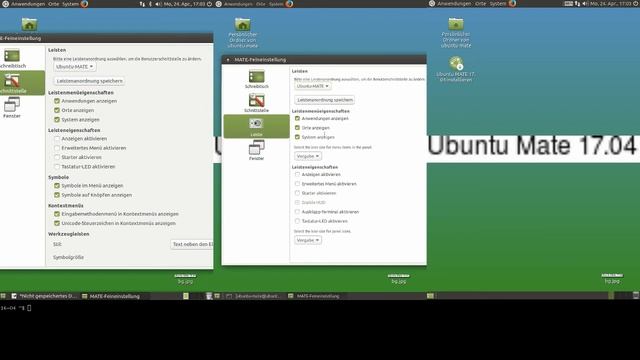Uncheck Unicode-Steuerzeichen in Kontextmenüs anzeigen
This screenshot has height=360, width=640.
[57, 223]
